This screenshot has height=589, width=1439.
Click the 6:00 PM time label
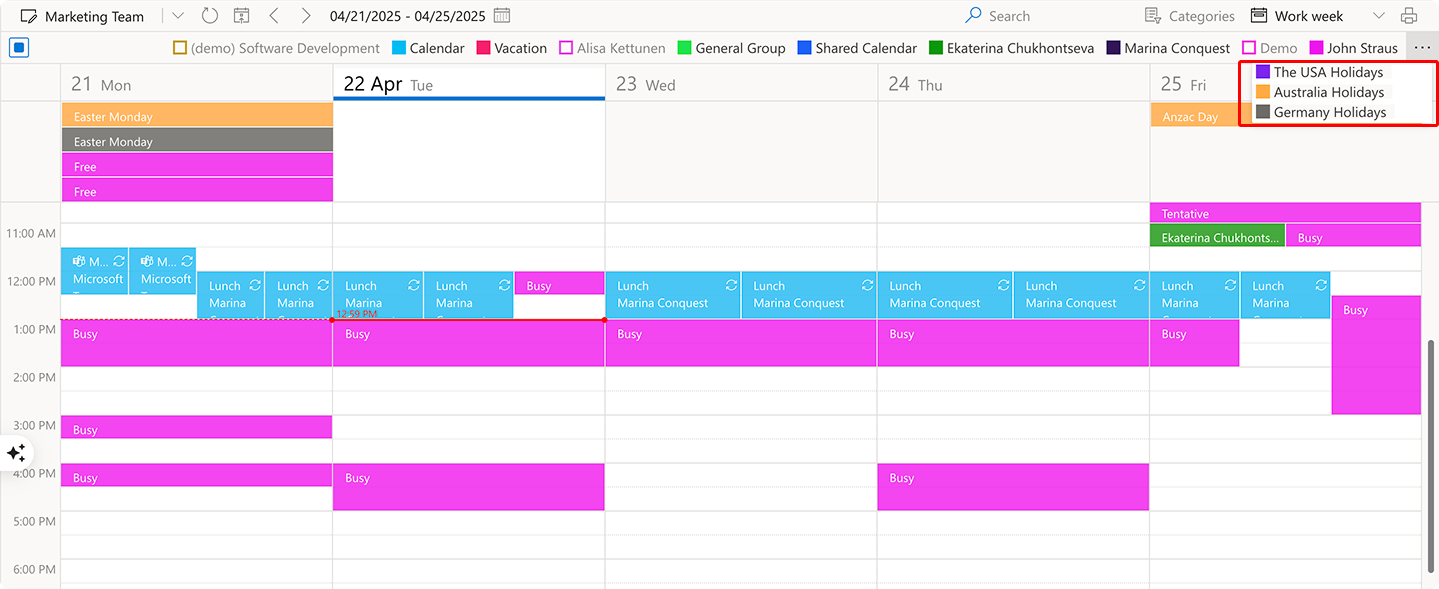tap(33, 569)
